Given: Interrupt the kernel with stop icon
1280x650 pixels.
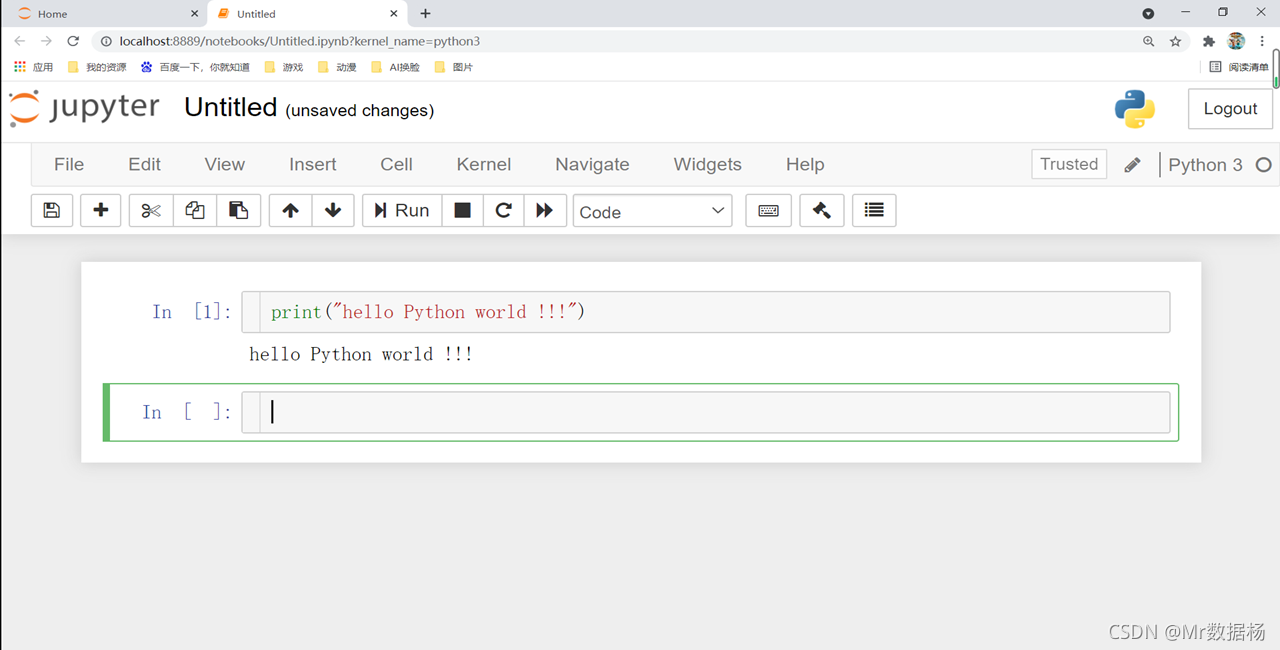Looking at the screenshot, I should coord(462,210).
